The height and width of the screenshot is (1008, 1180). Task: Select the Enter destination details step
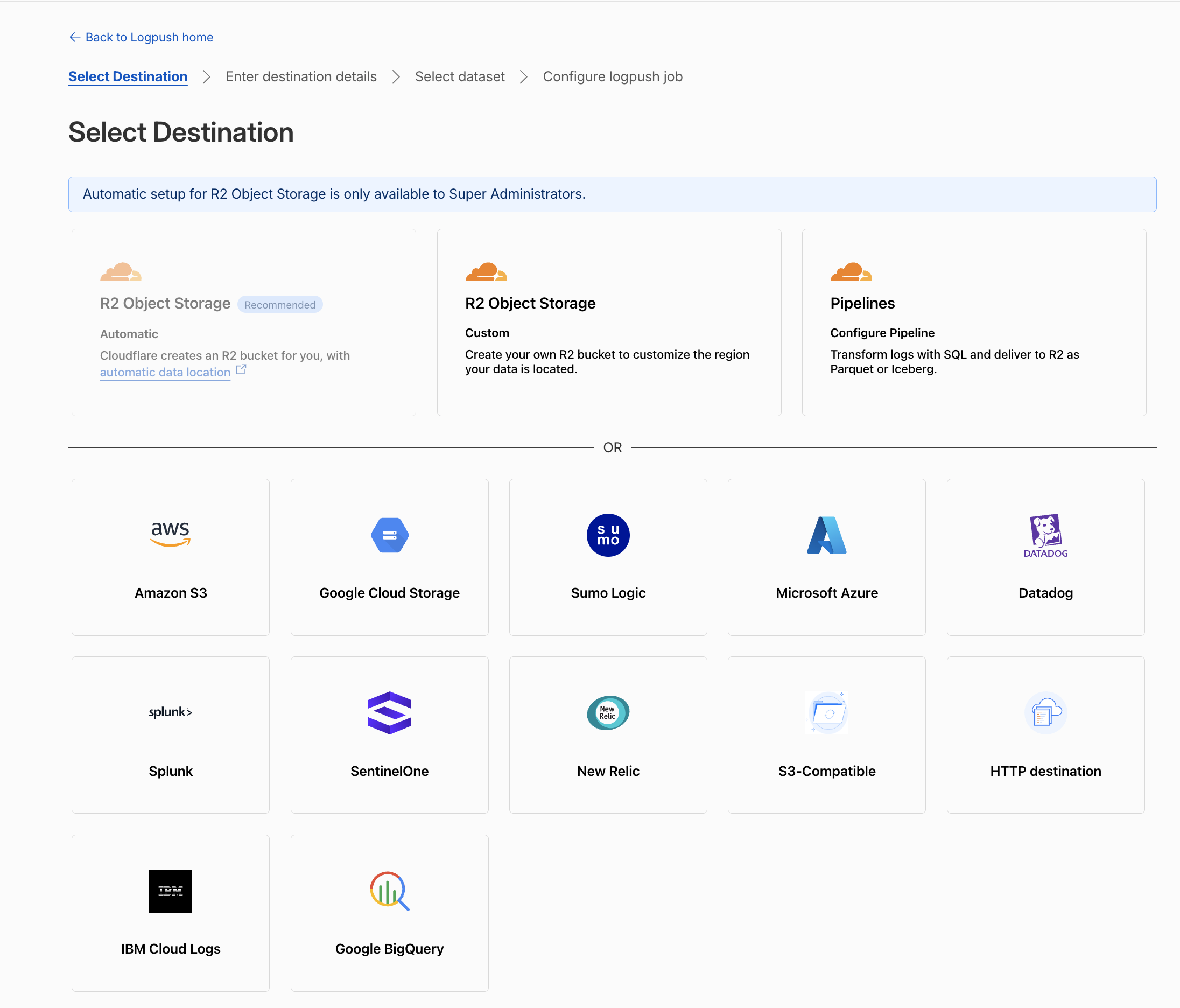tap(301, 77)
